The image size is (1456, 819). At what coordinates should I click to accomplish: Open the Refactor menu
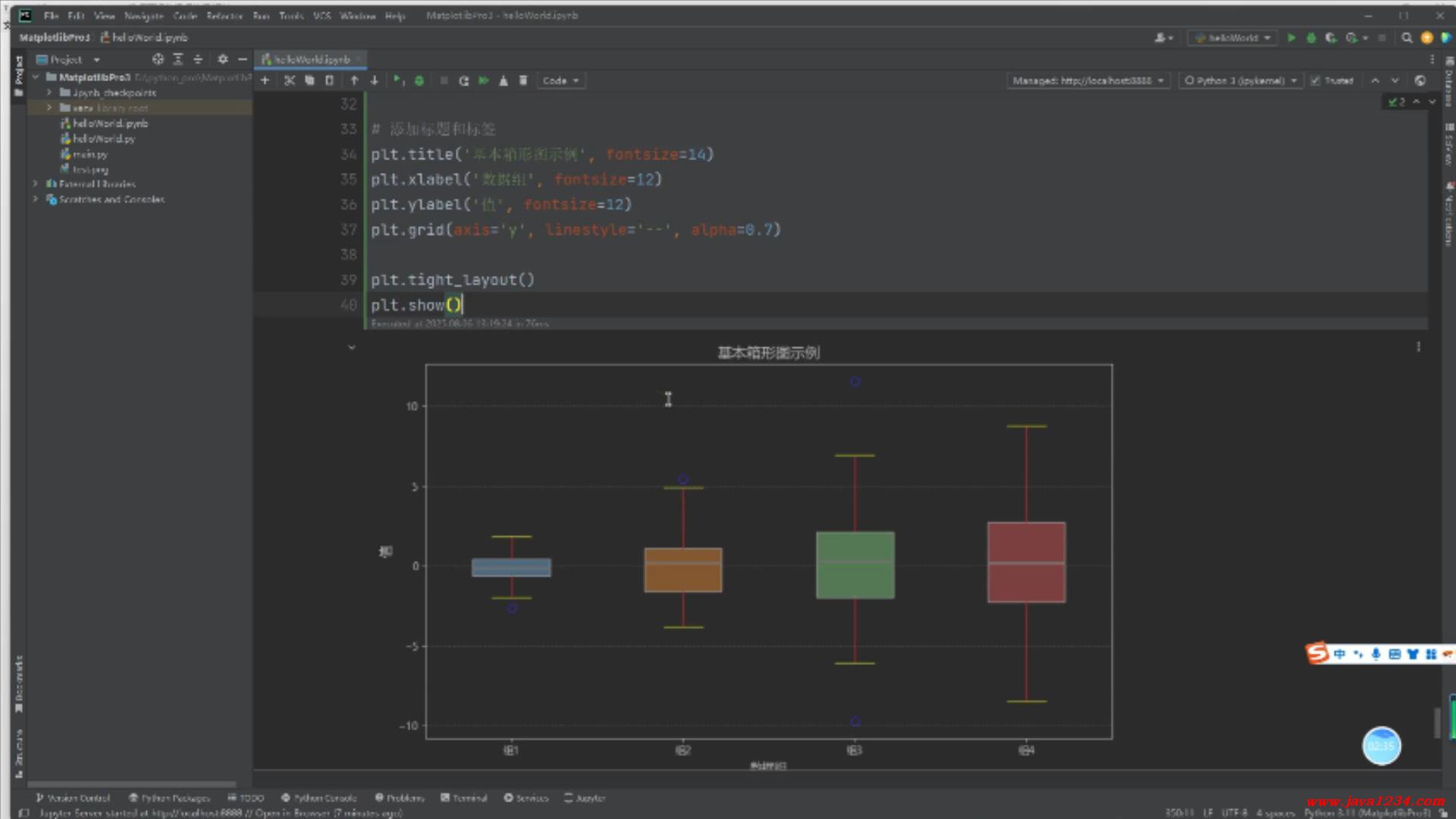pos(224,15)
